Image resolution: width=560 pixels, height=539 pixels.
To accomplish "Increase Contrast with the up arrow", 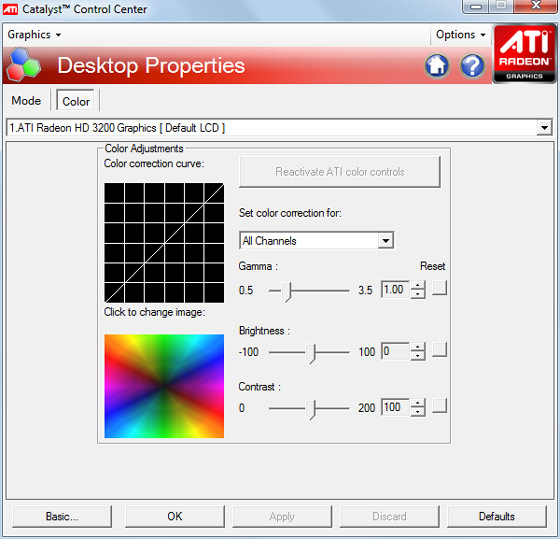I will click(x=418, y=403).
